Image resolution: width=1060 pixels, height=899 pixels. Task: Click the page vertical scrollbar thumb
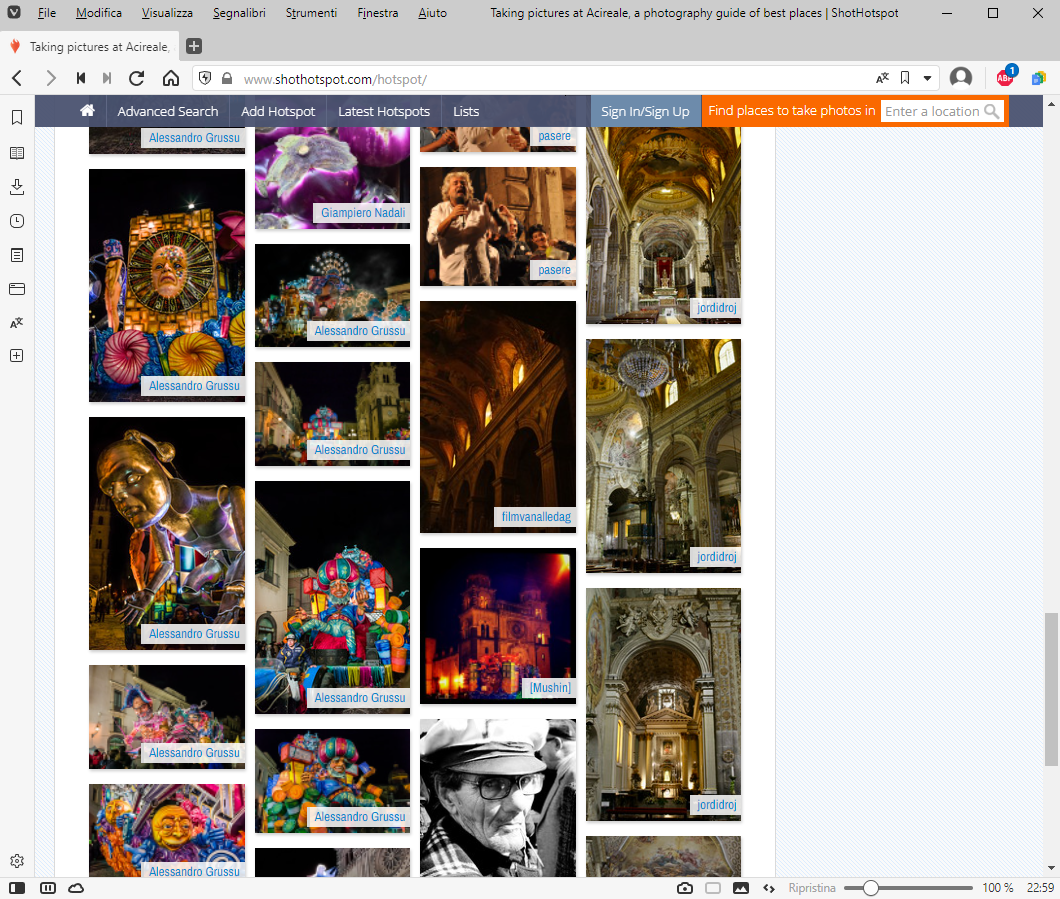click(x=1051, y=689)
